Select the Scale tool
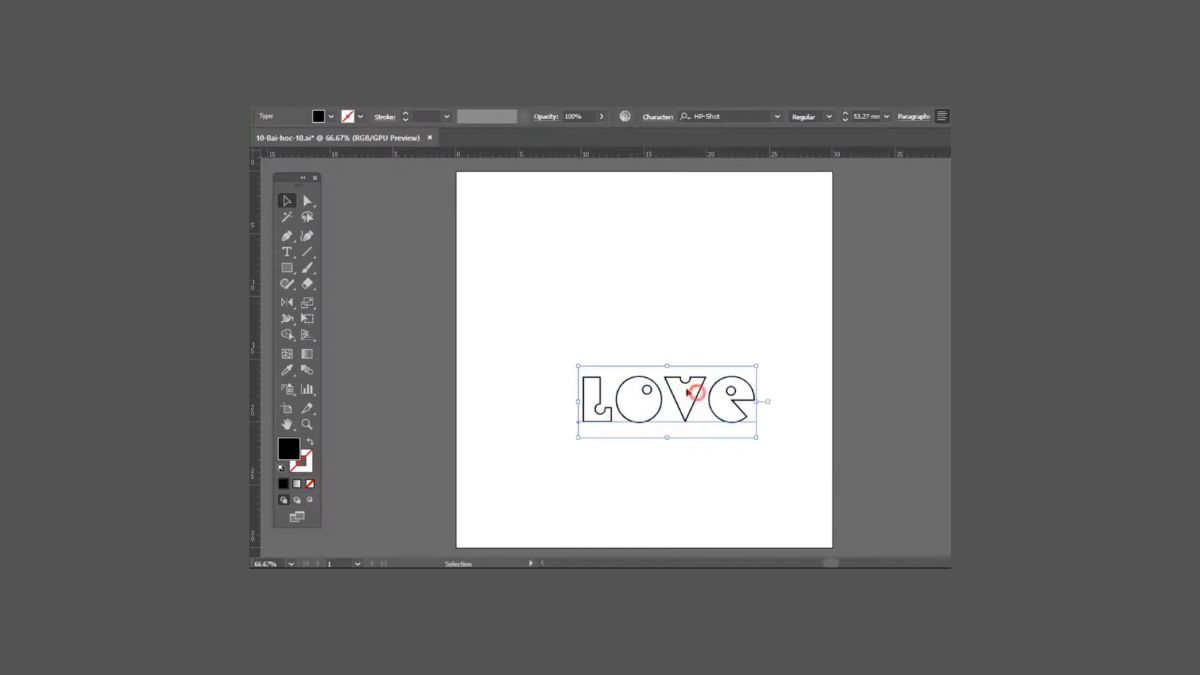The height and width of the screenshot is (675, 1200). 307,303
